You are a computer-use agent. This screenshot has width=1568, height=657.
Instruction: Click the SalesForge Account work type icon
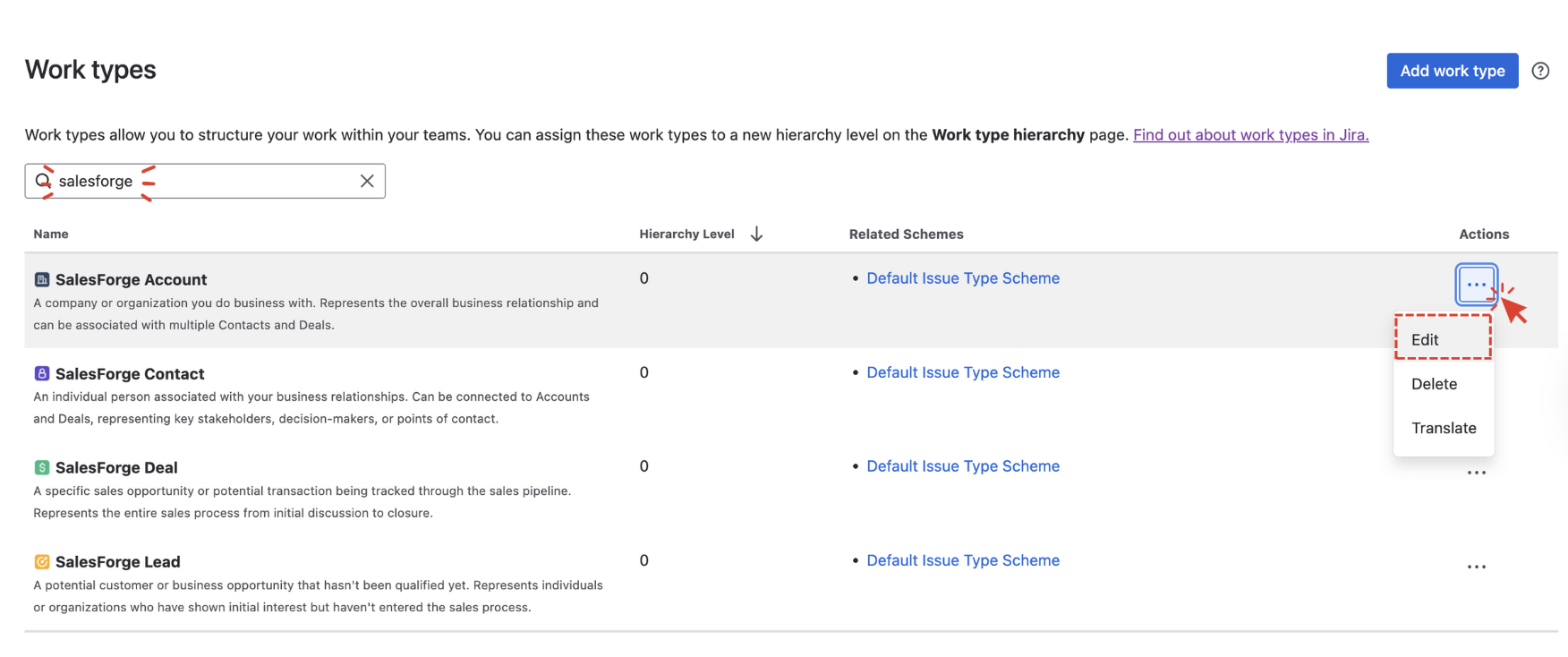point(42,279)
